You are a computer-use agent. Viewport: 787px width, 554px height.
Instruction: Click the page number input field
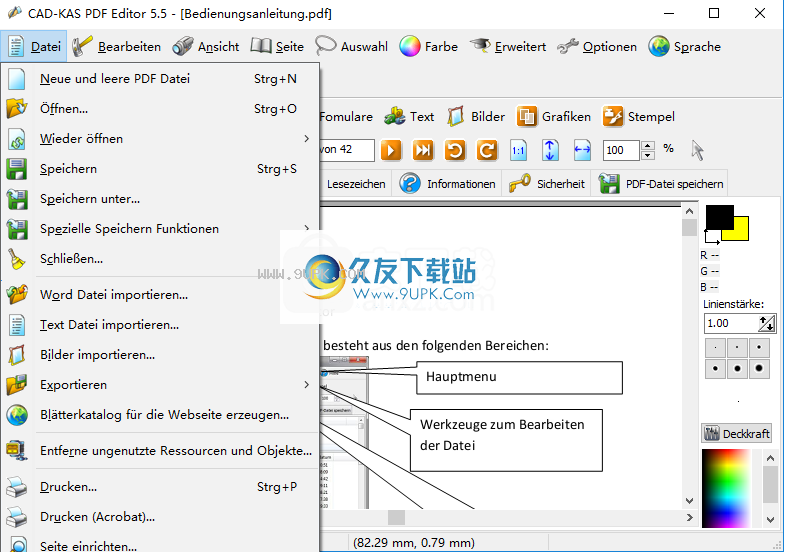point(346,150)
